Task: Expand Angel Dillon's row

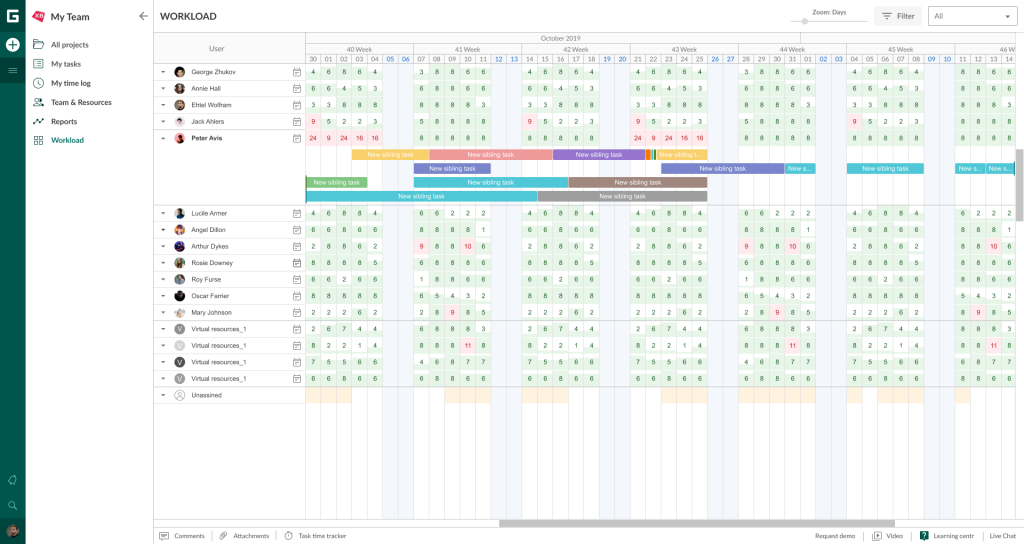Action: (163, 230)
